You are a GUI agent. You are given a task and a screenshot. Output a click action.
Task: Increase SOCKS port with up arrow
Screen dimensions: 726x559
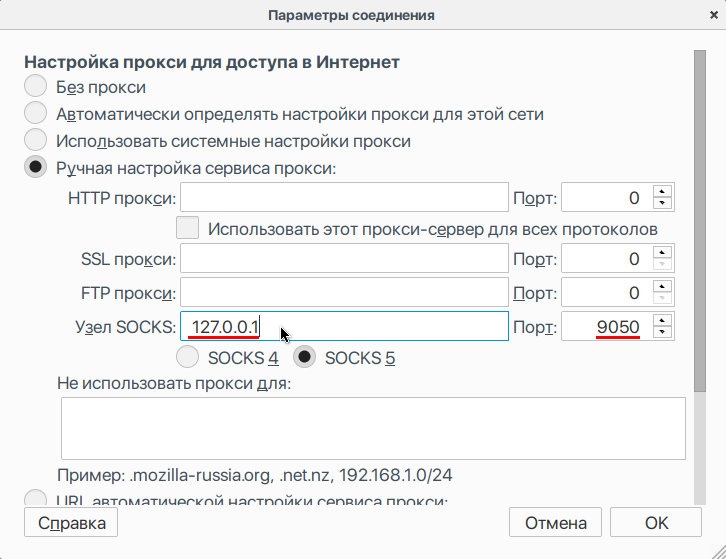pyautogui.click(x=662, y=320)
